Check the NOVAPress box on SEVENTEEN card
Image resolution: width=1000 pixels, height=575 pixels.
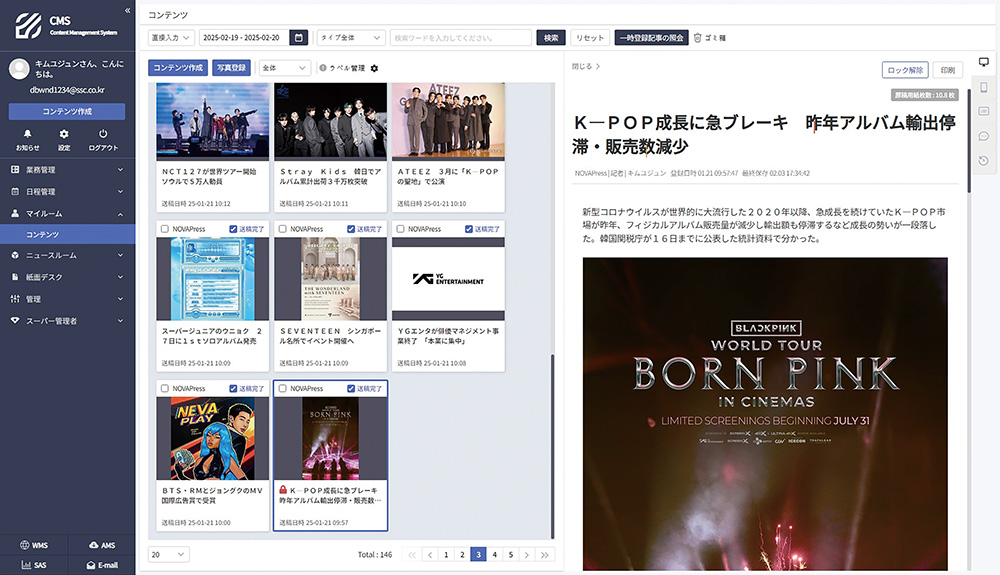(283, 229)
